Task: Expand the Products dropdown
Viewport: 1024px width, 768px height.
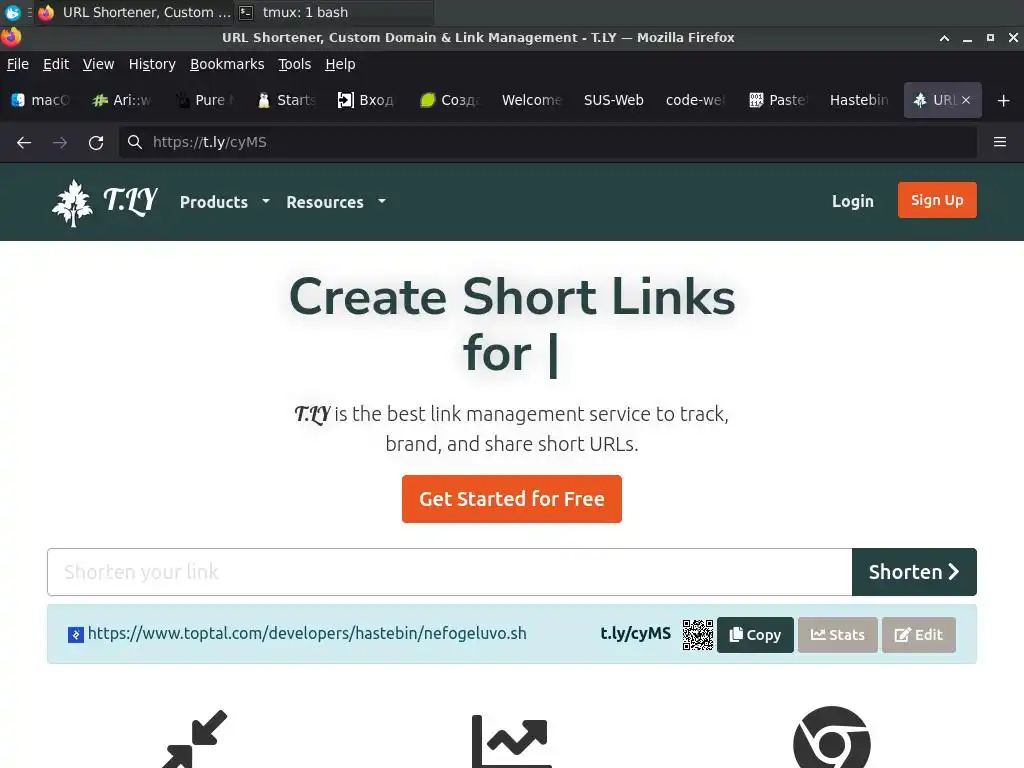Action: tap(225, 202)
